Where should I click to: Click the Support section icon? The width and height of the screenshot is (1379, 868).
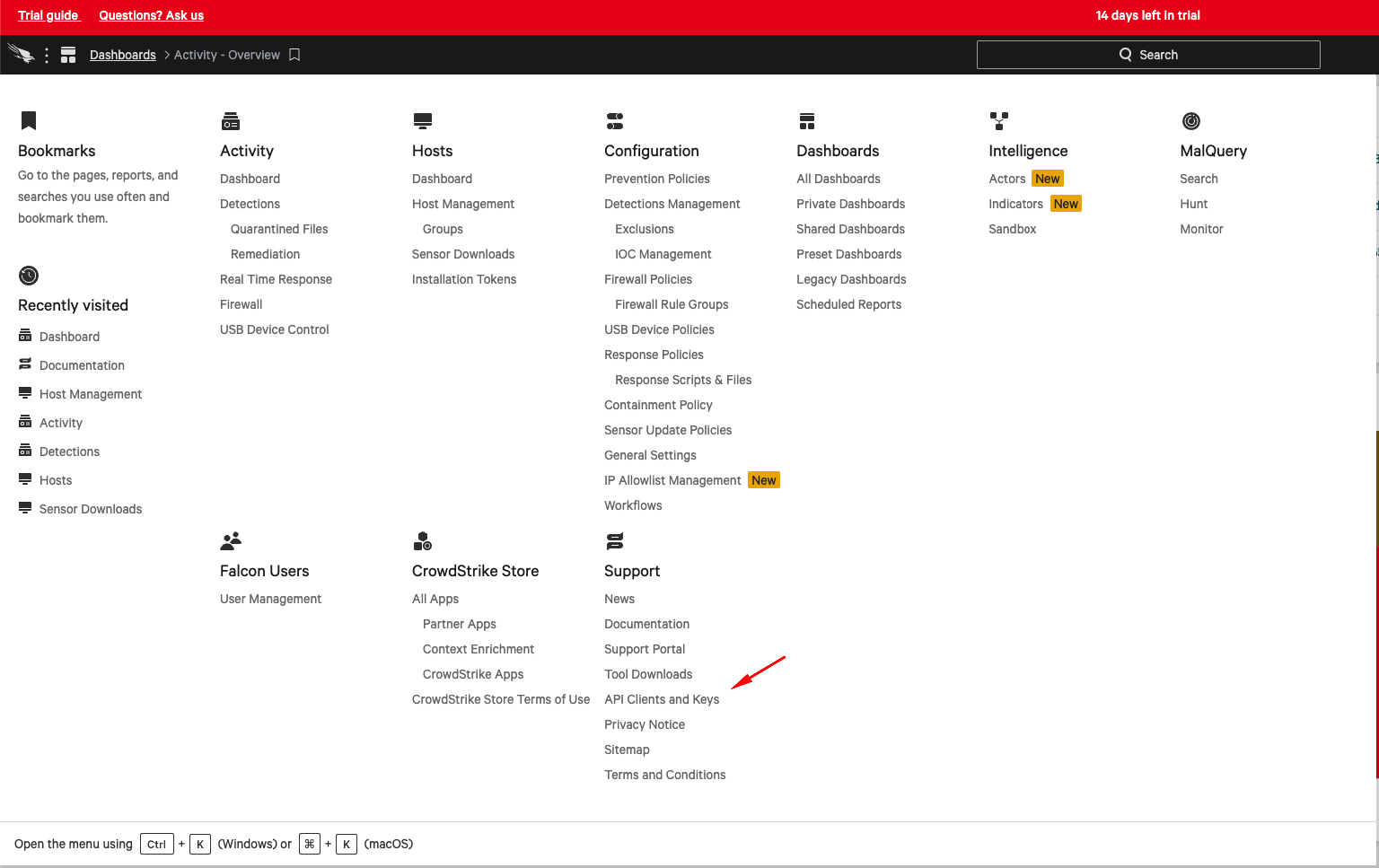[x=615, y=541]
